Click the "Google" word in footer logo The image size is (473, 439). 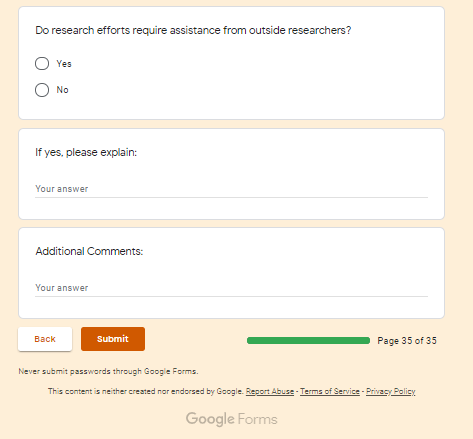click(x=210, y=419)
